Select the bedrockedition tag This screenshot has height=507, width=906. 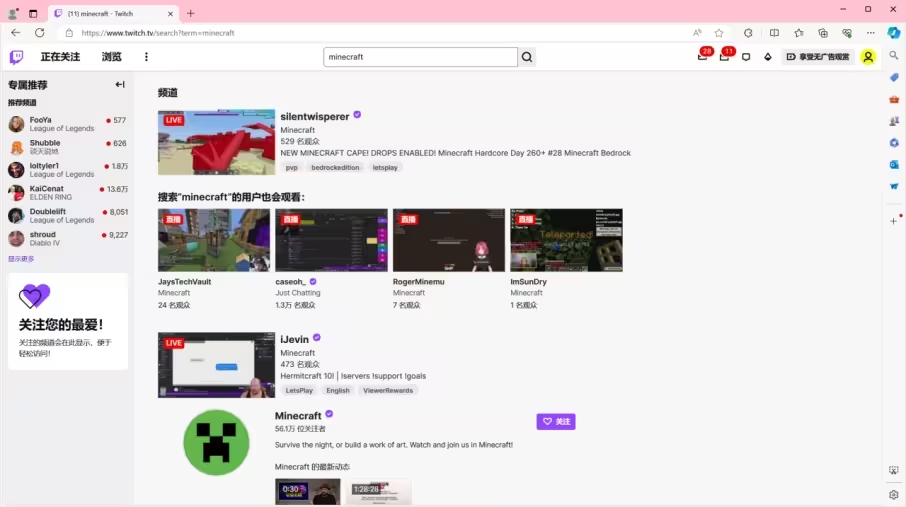[335, 168]
